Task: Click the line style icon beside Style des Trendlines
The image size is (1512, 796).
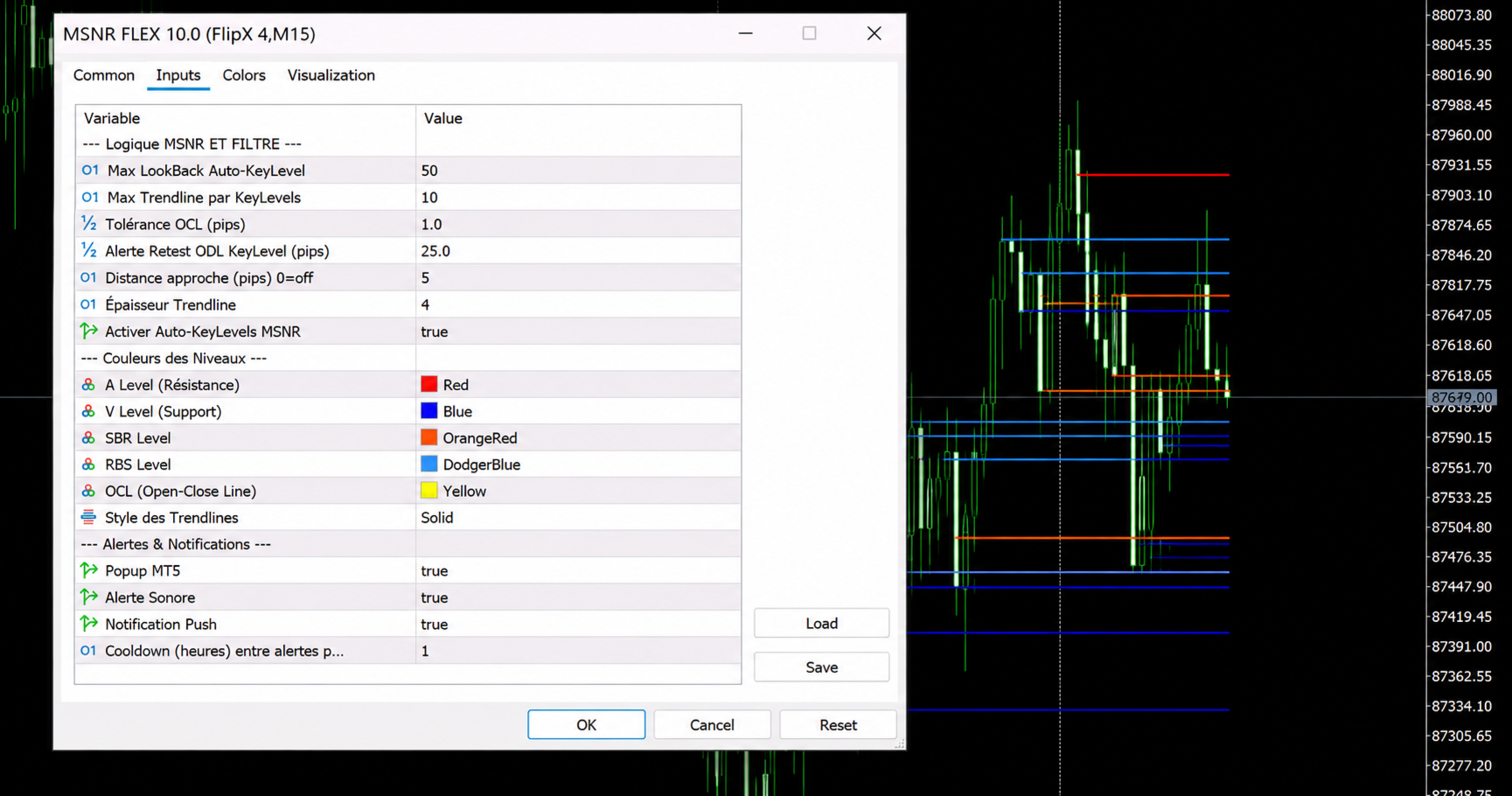Action: pyautogui.click(x=88, y=518)
